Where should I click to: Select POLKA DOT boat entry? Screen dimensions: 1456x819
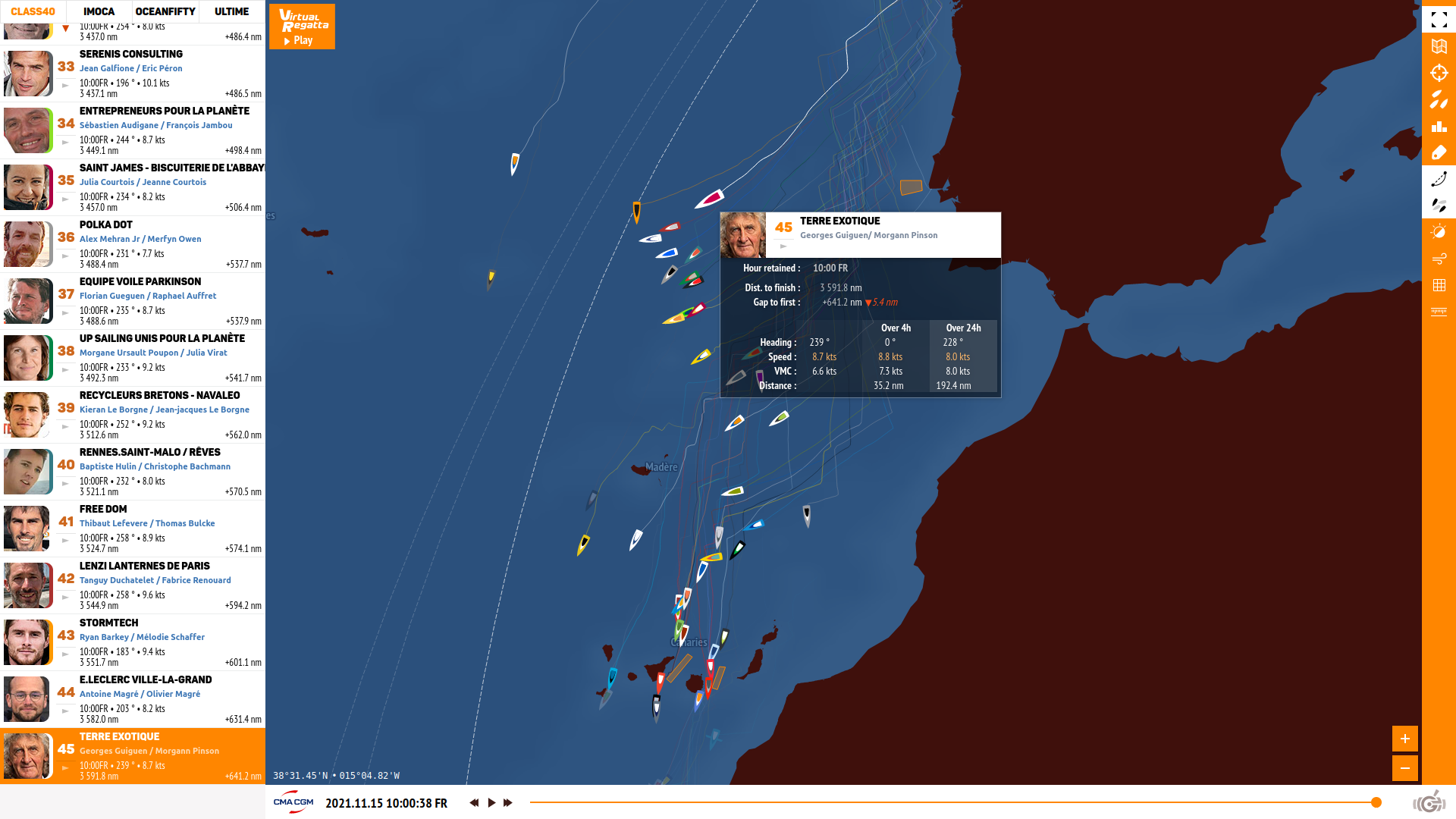click(133, 244)
